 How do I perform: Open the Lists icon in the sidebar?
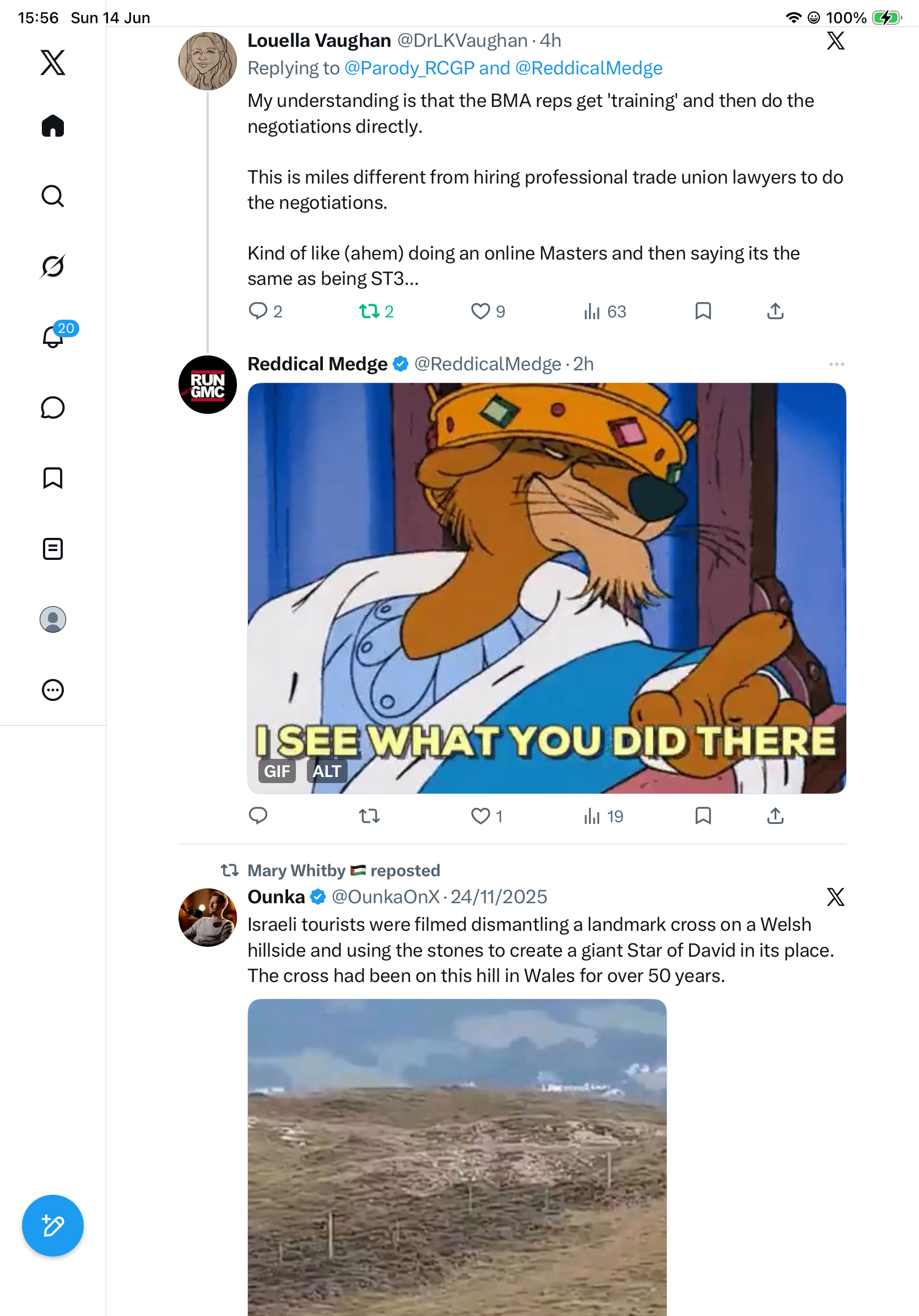pos(53,548)
